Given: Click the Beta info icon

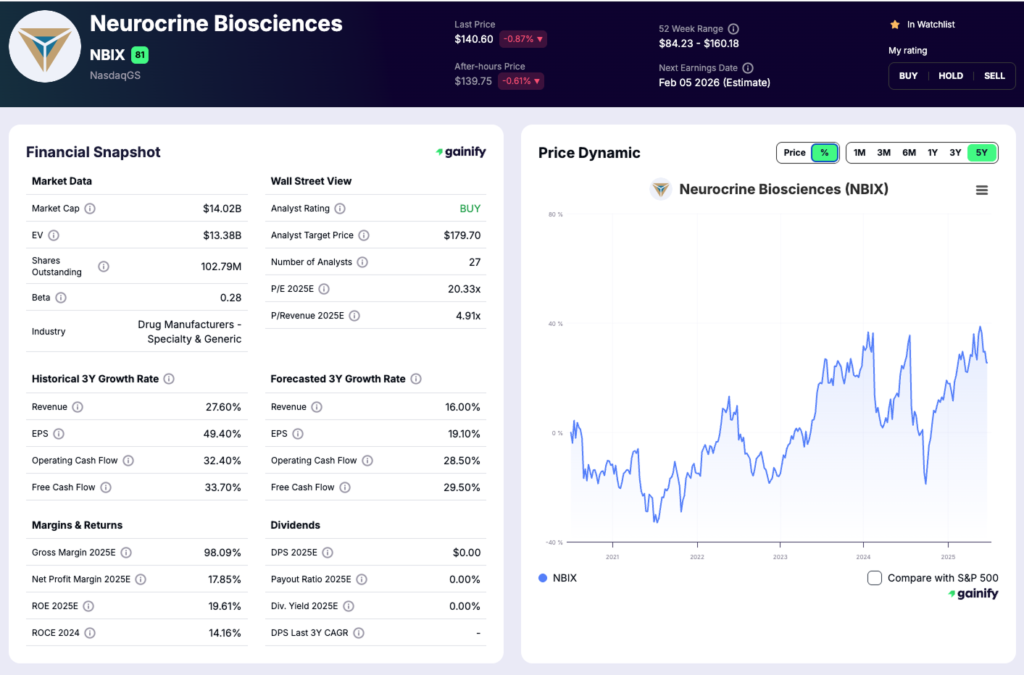Looking at the screenshot, I should pos(60,297).
